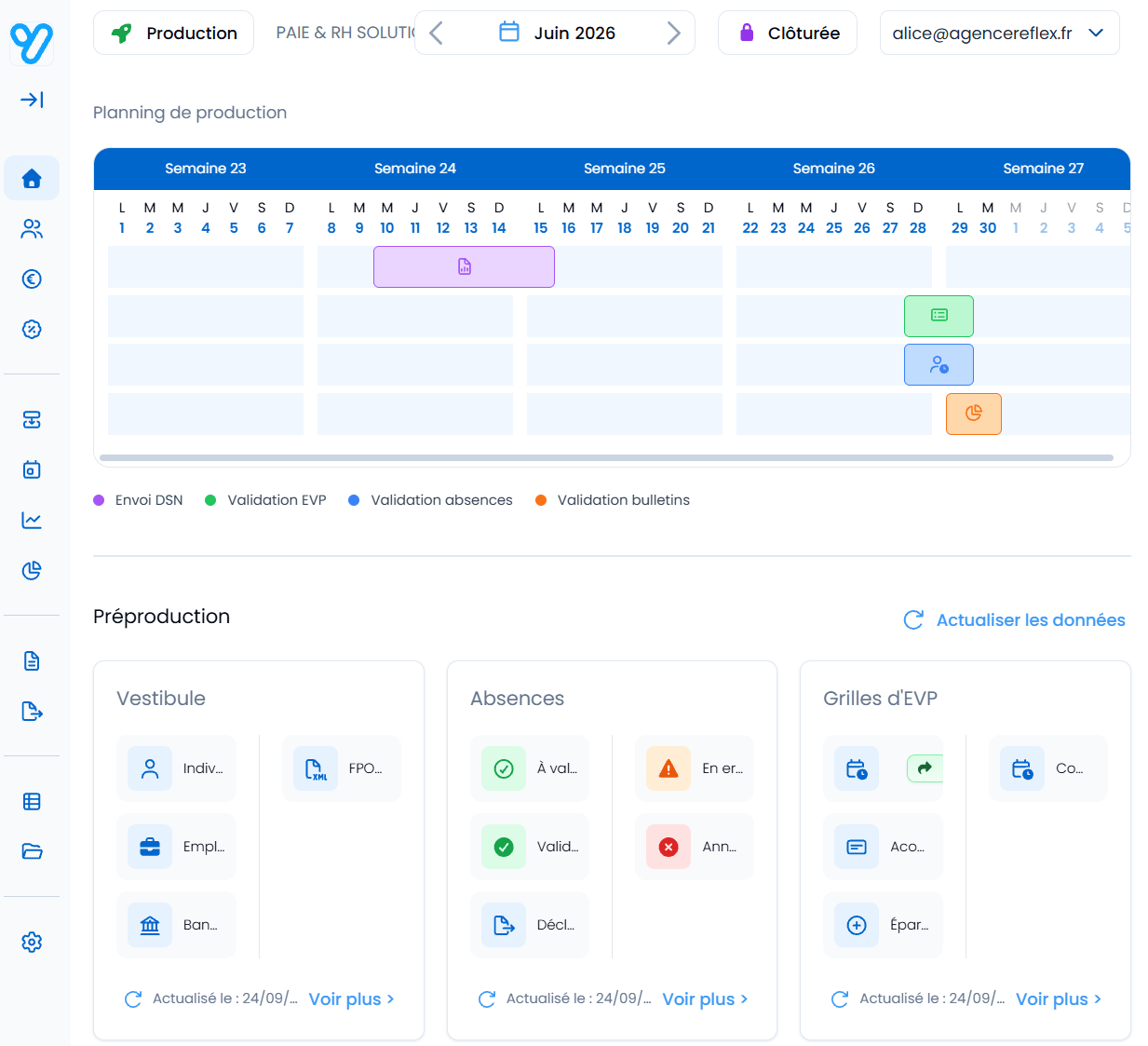
Task: Select the blue Validation absences planning block
Action: tap(939, 365)
